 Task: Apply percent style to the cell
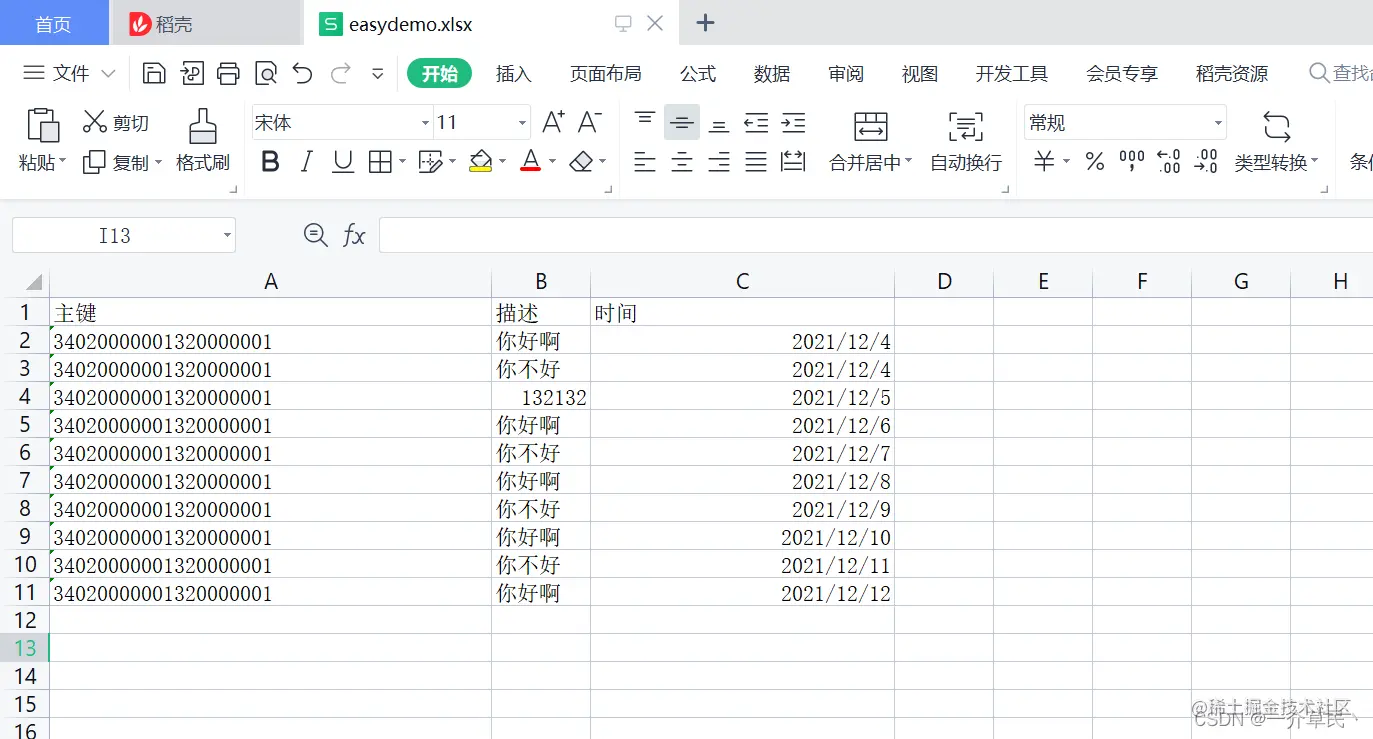point(1094,162)
